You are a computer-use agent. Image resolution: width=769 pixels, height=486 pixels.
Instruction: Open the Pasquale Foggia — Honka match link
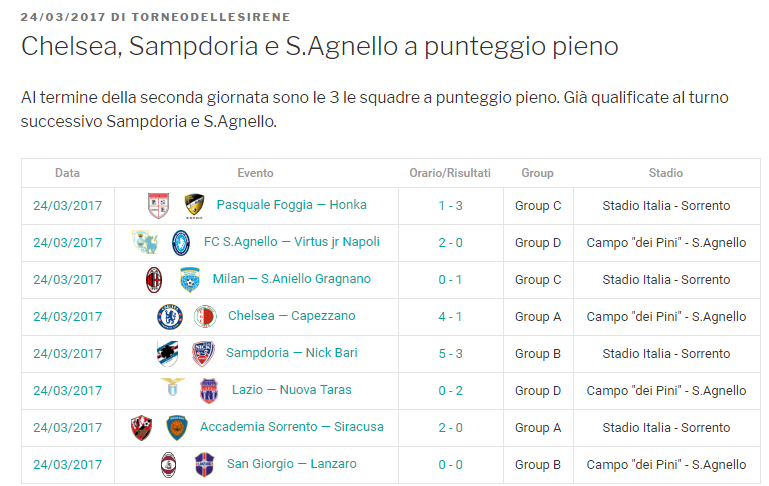pyautogui.click(x=291, y=205)
